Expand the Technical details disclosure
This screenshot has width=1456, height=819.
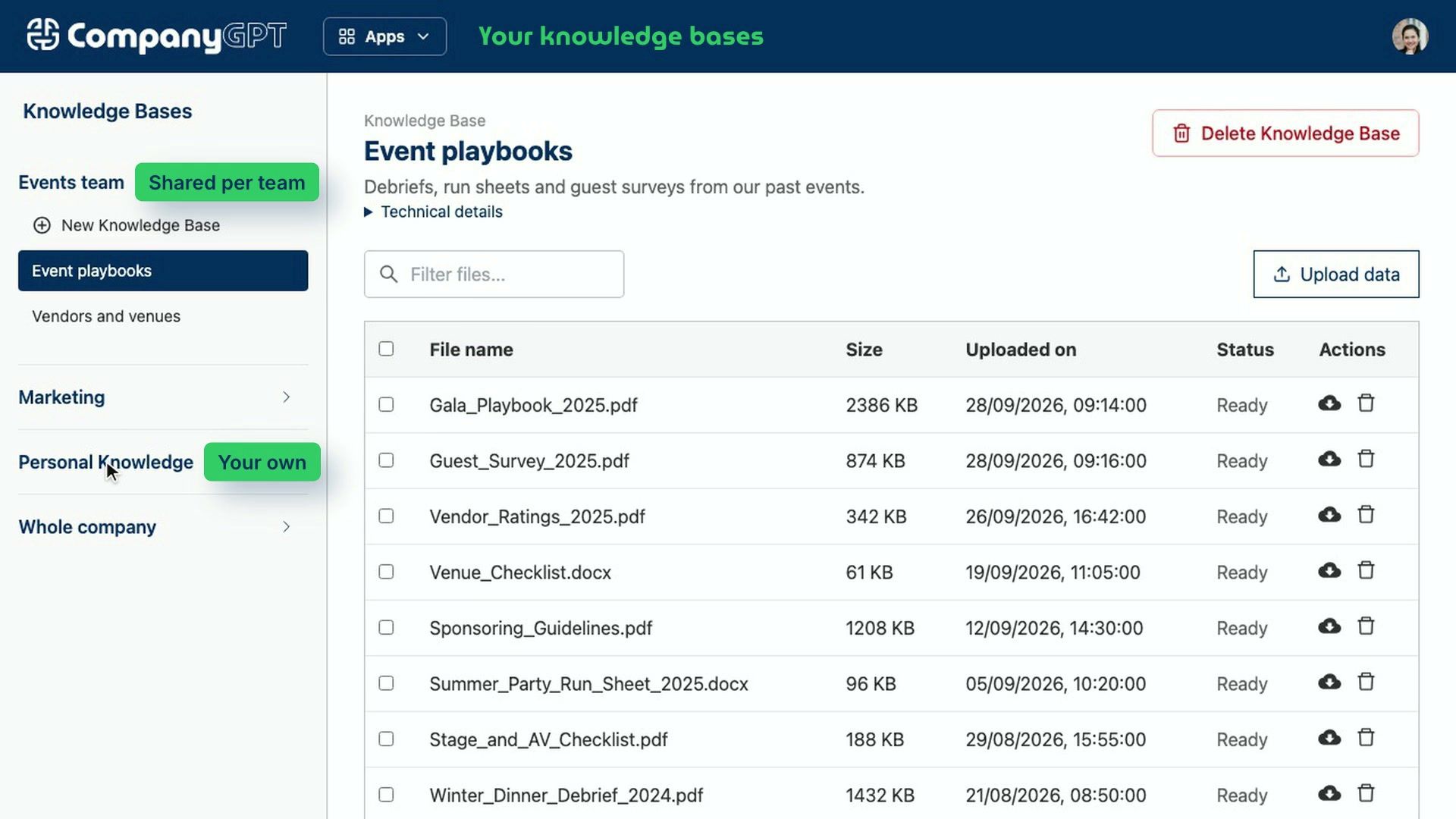point(434,212)
